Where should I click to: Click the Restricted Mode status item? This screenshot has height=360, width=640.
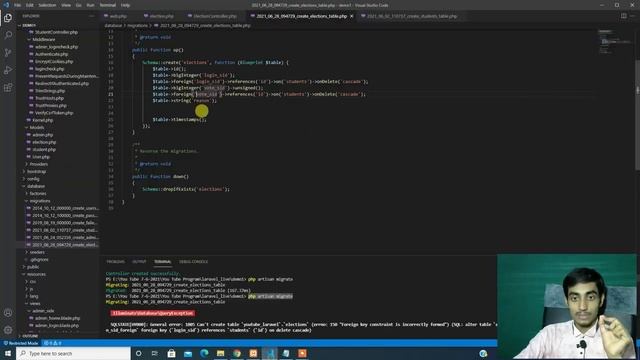point(21,343)
